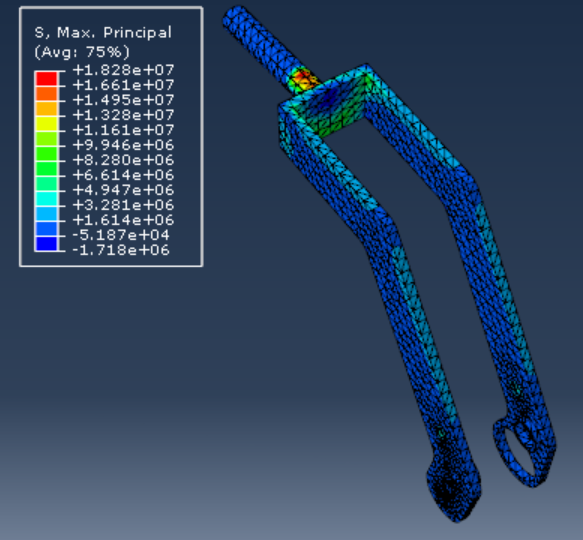583x540 pixels.
Task: Click the maximum value +1.828e+07
Action: click(123, 70)
